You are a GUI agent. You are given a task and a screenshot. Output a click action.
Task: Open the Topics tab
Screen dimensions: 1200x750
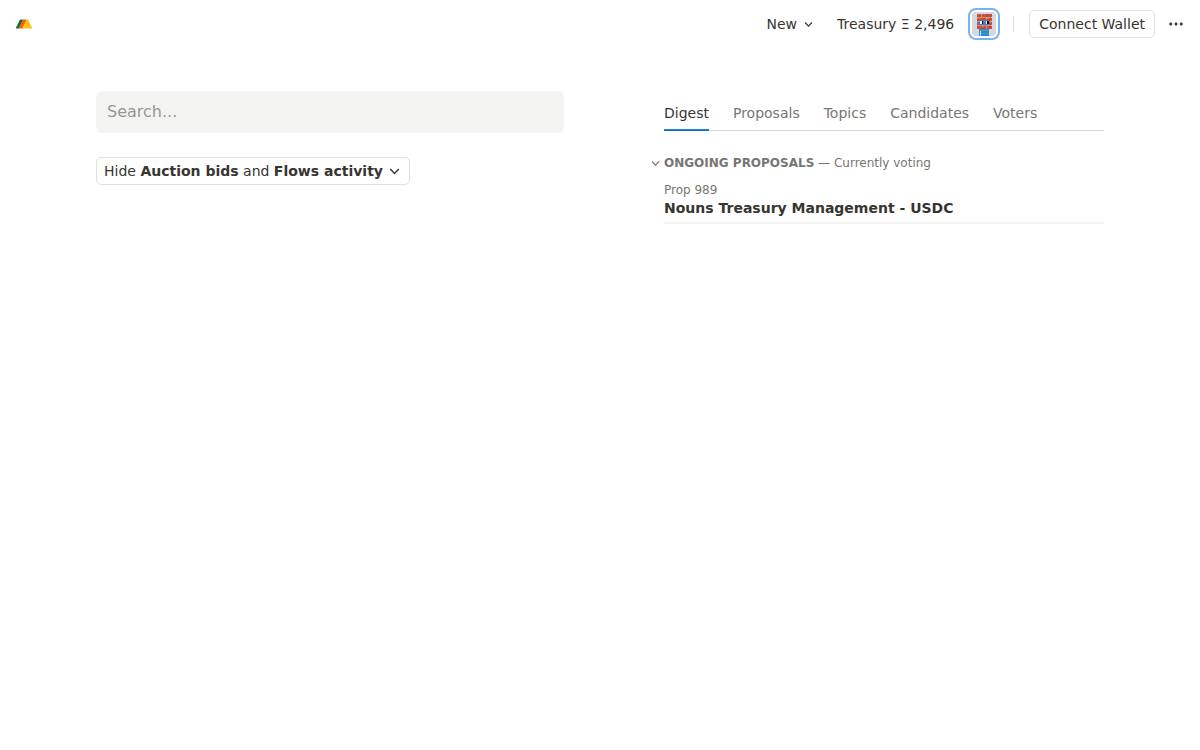pyautogui.click(x=845, y=113)
